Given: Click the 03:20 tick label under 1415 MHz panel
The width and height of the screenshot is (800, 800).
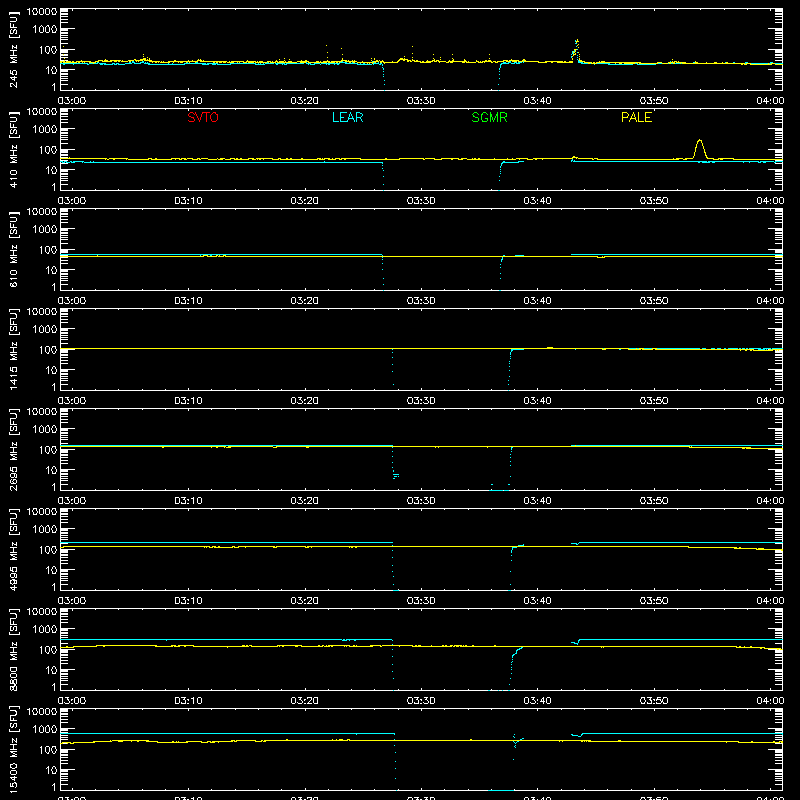Looking at the screenshot, I should click(305, 401).
